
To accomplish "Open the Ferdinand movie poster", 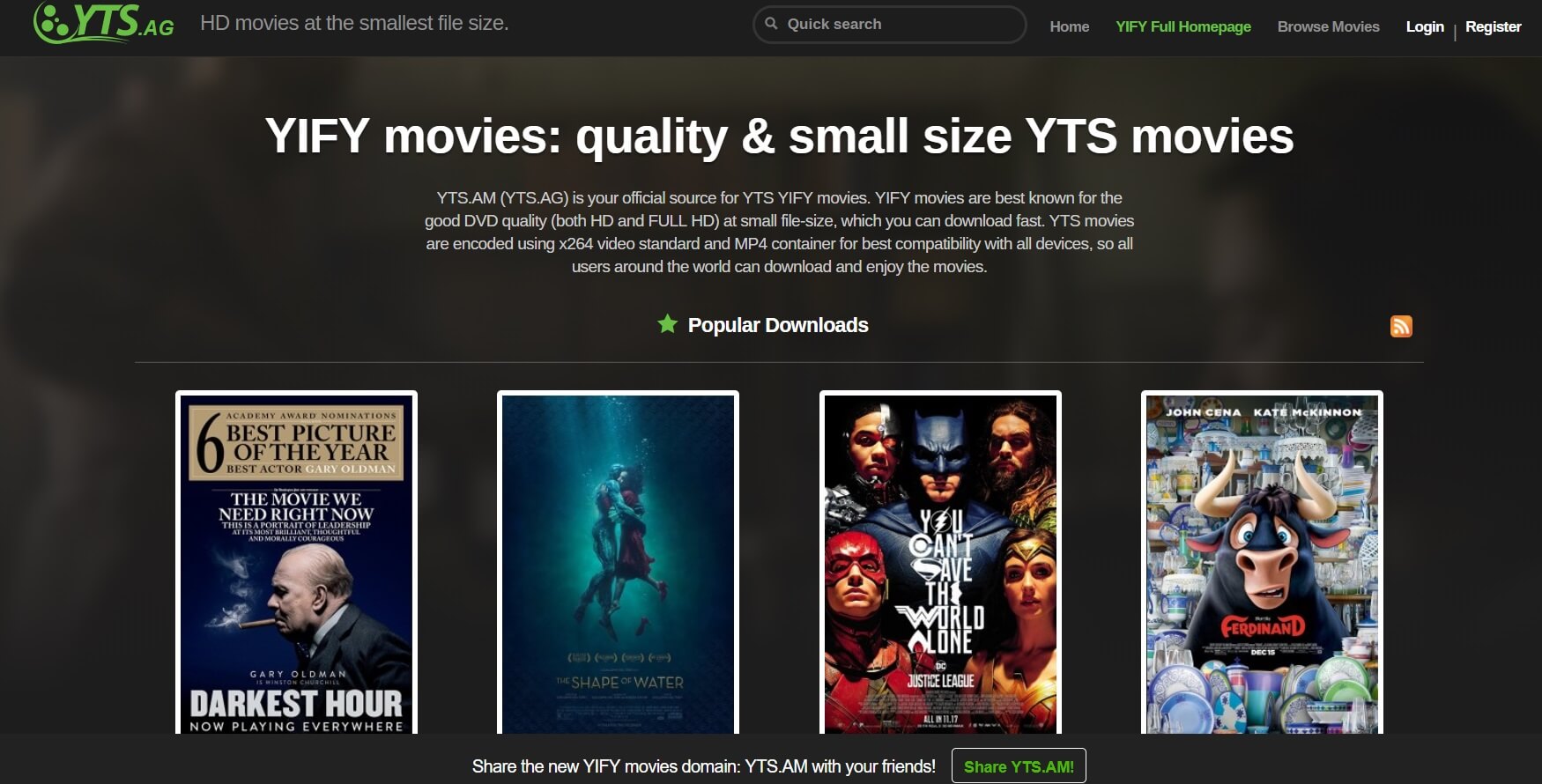I will pos(1262,563).
